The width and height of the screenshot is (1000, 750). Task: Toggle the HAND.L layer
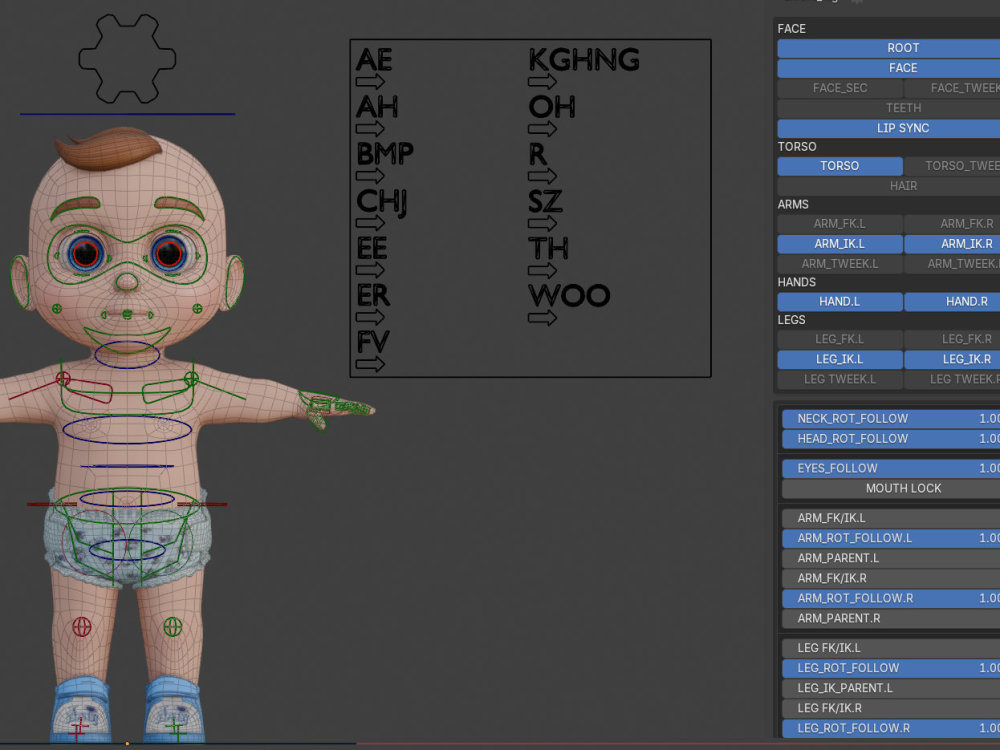840,302
